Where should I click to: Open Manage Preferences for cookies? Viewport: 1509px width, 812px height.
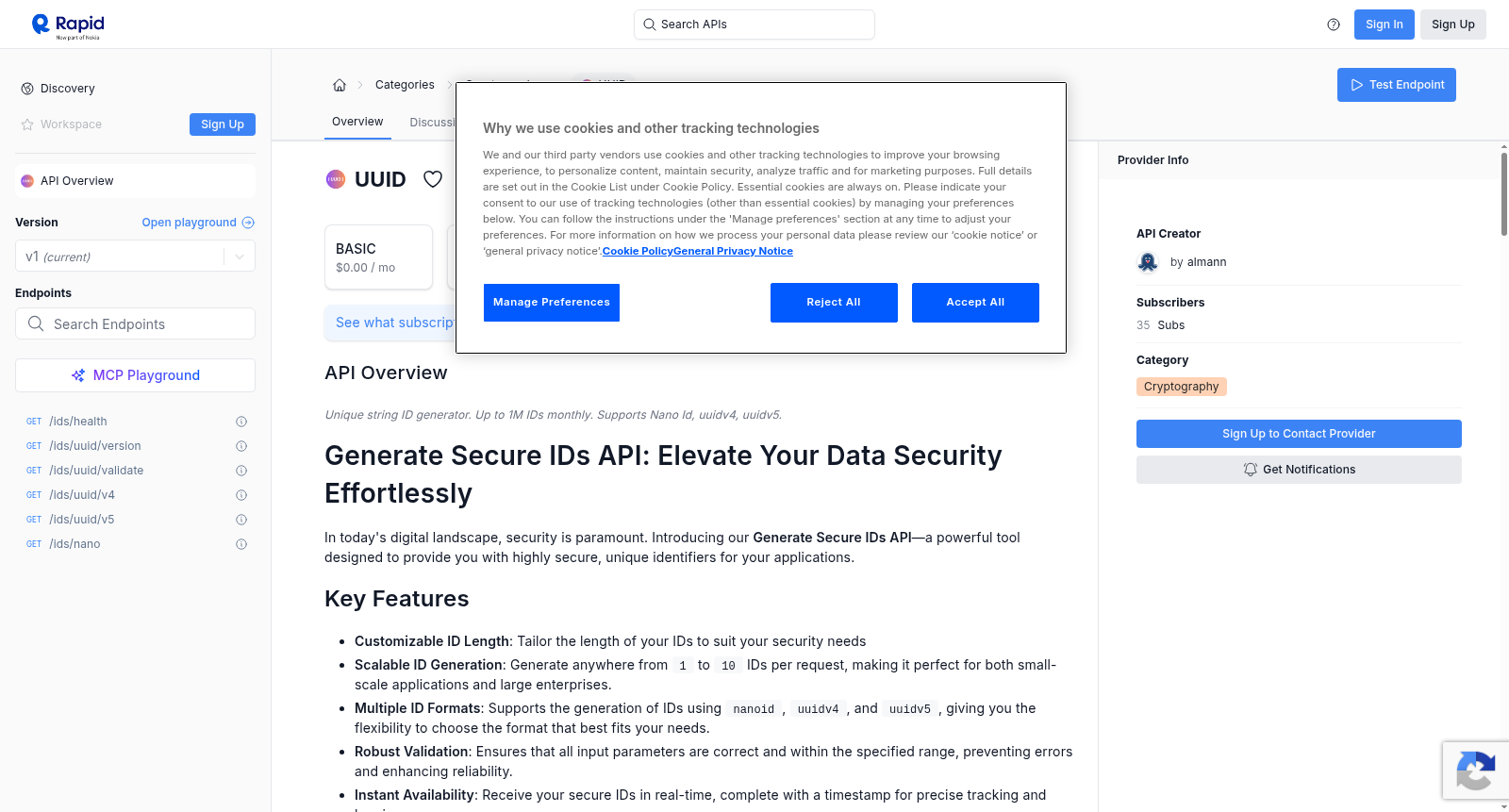[x=552, y=303]
